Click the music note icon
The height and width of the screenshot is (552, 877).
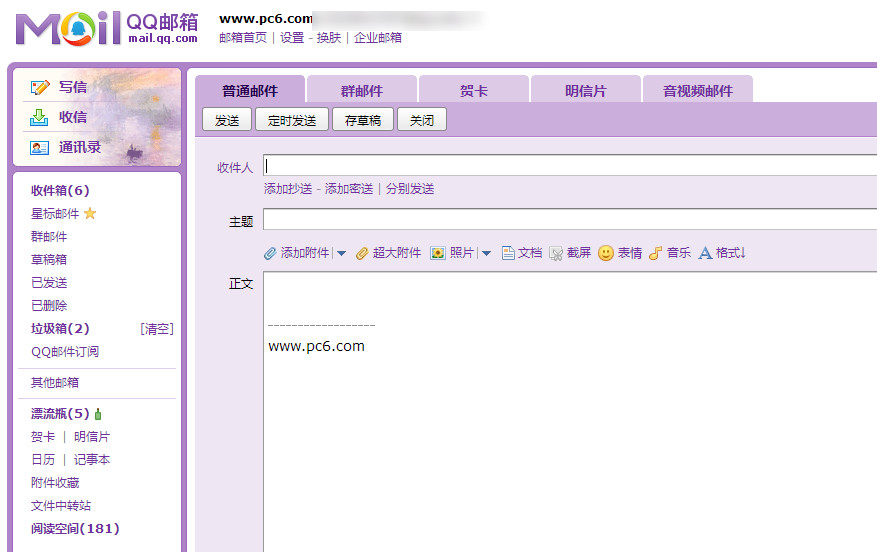pos(656,253)
